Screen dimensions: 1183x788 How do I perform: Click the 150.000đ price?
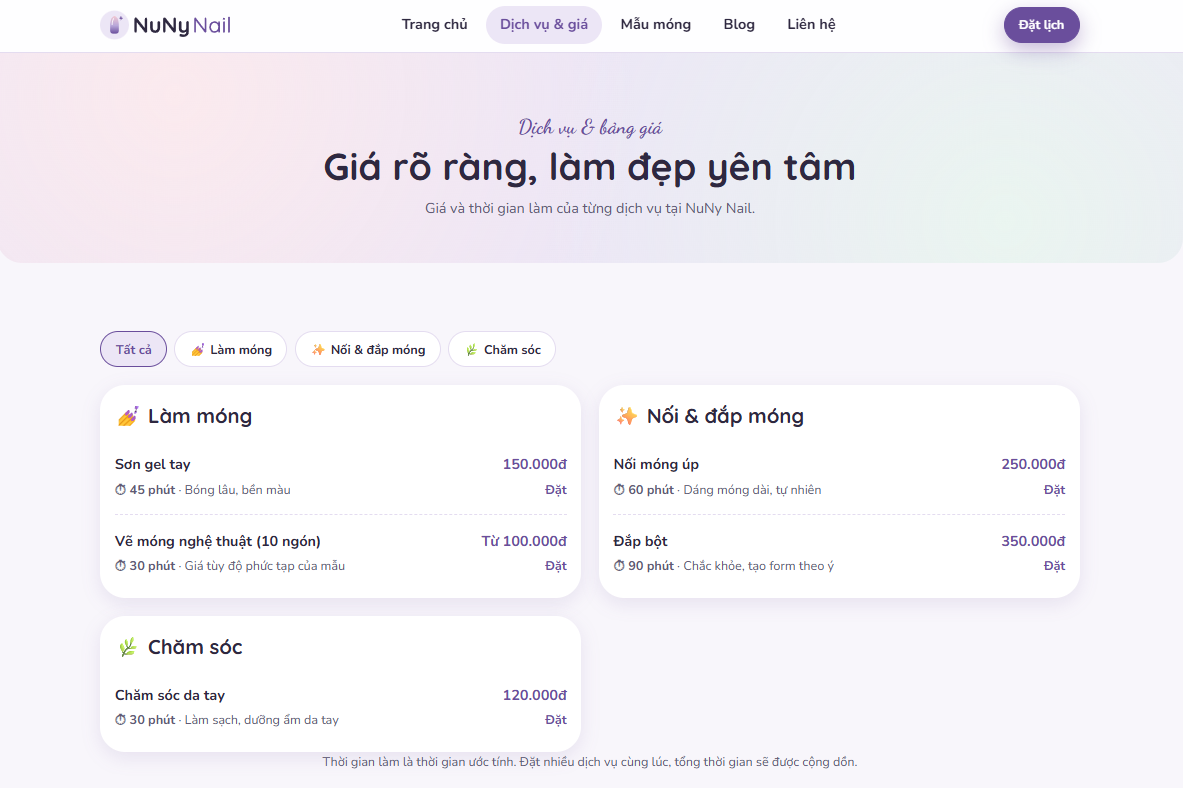(535, 464)
